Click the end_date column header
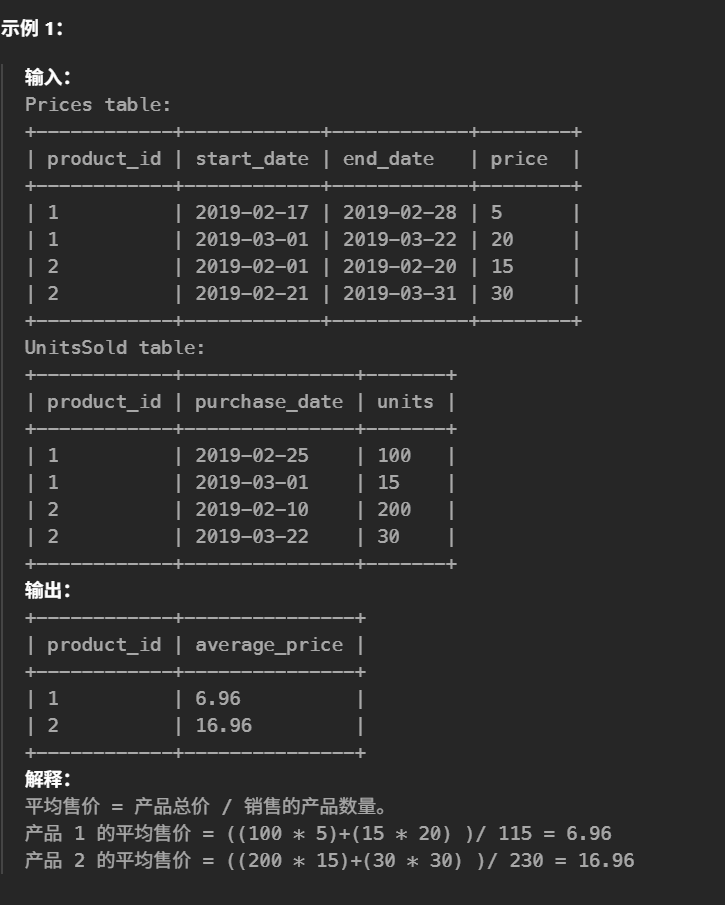This screenshot has width=725, height=905. tap(389, 159)
